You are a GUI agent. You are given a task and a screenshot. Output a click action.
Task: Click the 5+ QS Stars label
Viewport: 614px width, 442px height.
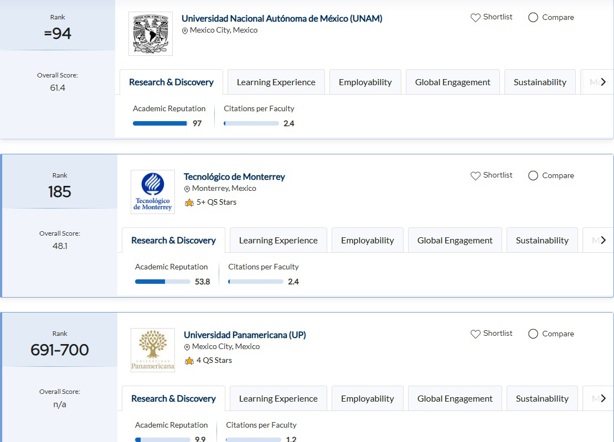tap(217, 202)
